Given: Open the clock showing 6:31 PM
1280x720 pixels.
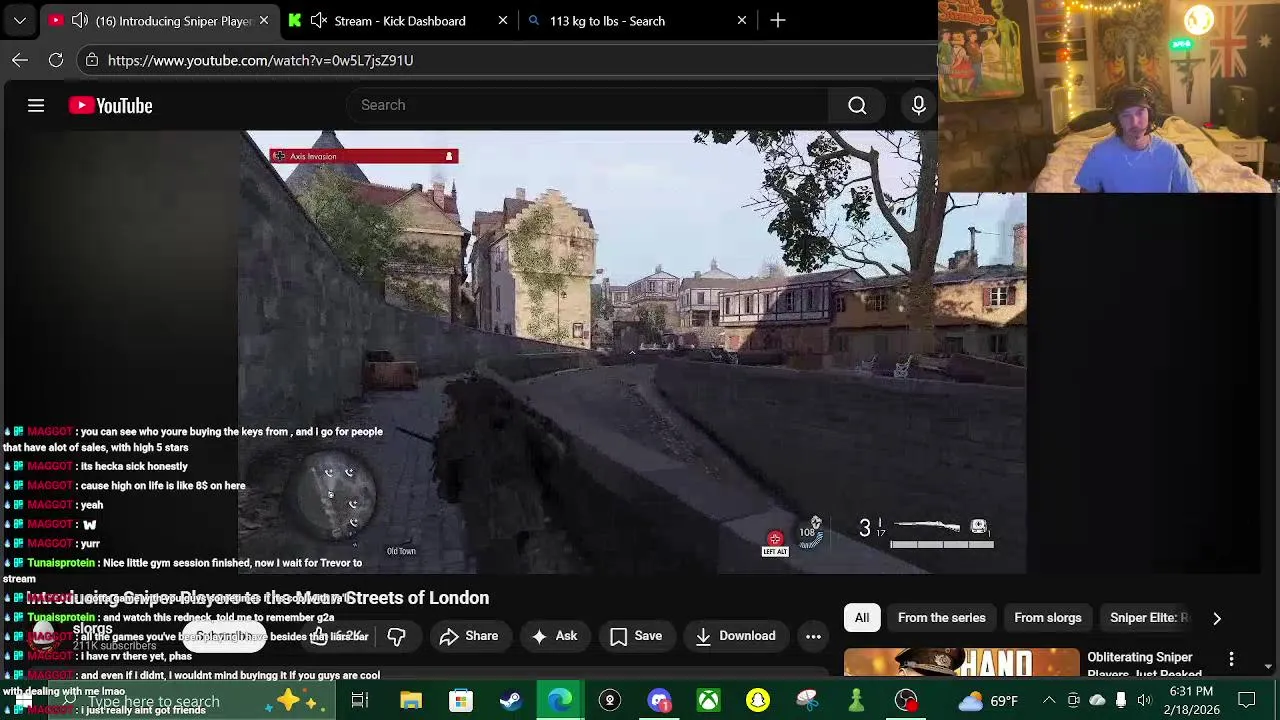Looking at the screenshot, I should point(1190,701).
